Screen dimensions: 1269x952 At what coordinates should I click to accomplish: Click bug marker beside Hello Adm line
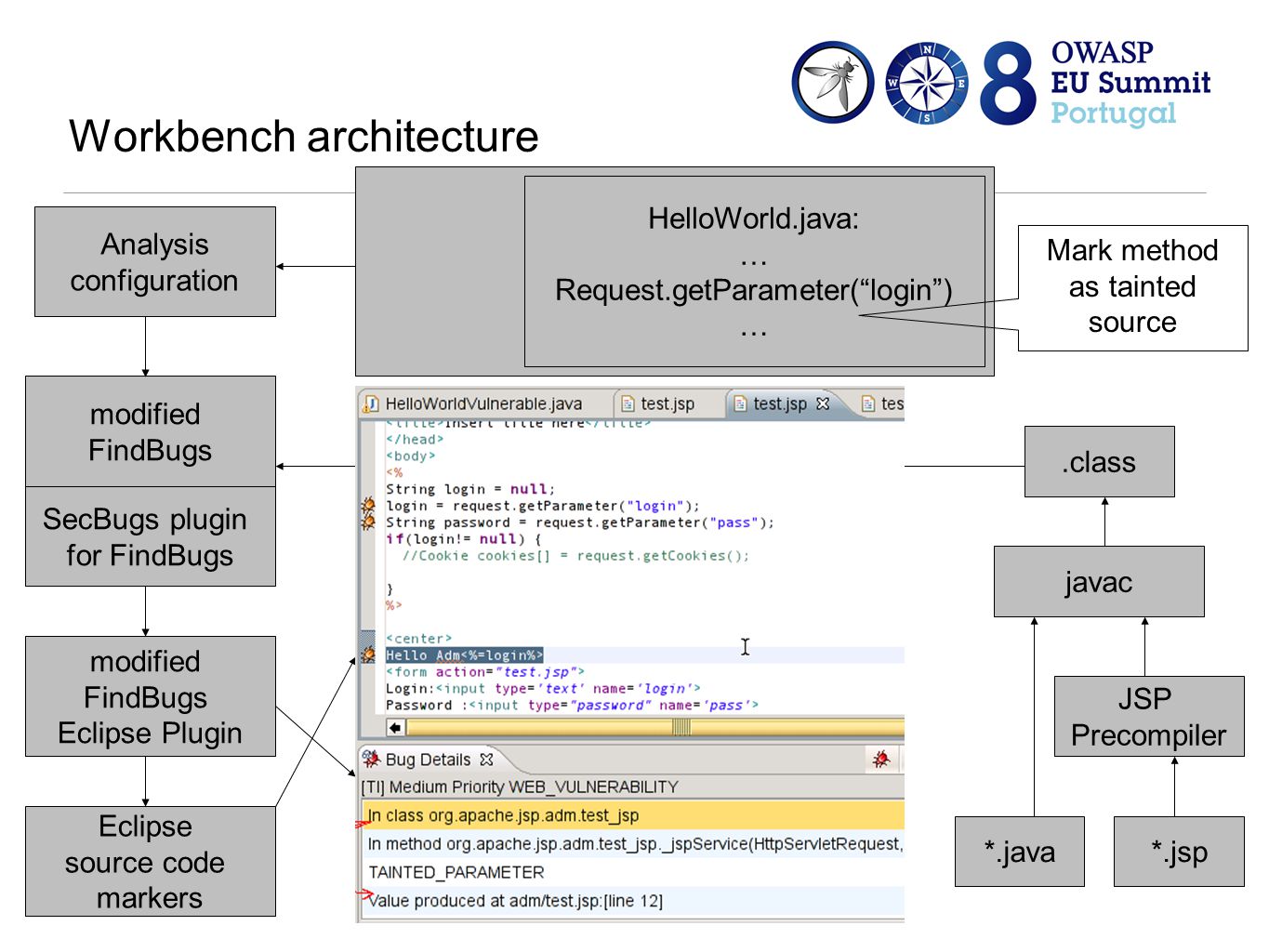[x=368, y=654]
